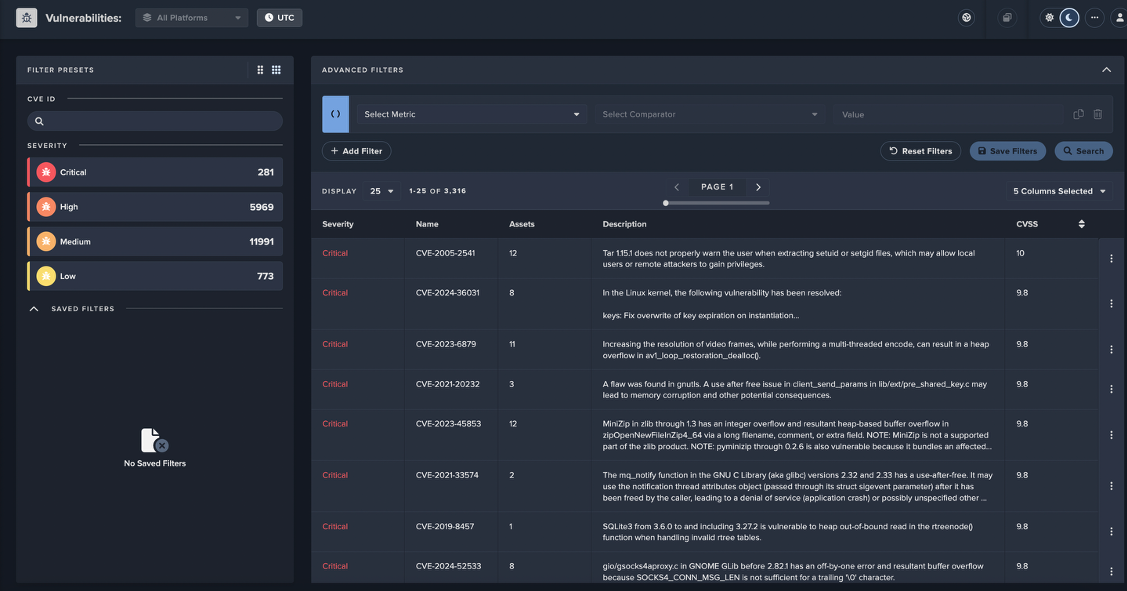Image resolution: width=1127 pixels, height=591 pixels.
Task: Switch theme to light mode
Action: click(1049, 17)
